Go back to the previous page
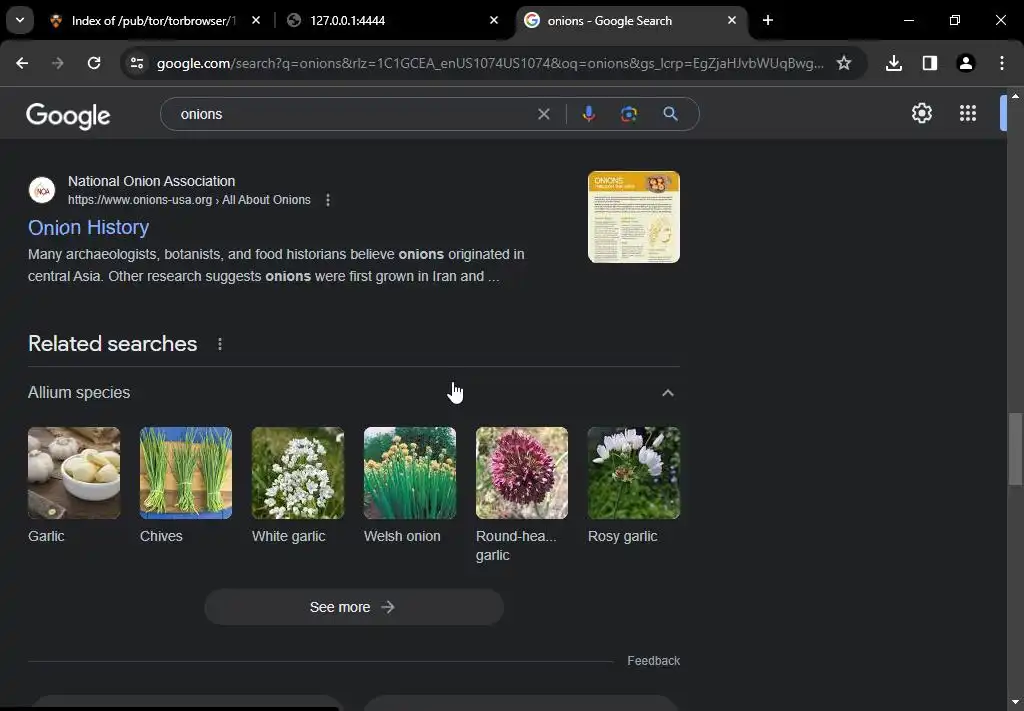1024x711 pixels. [x=22, y=63]
